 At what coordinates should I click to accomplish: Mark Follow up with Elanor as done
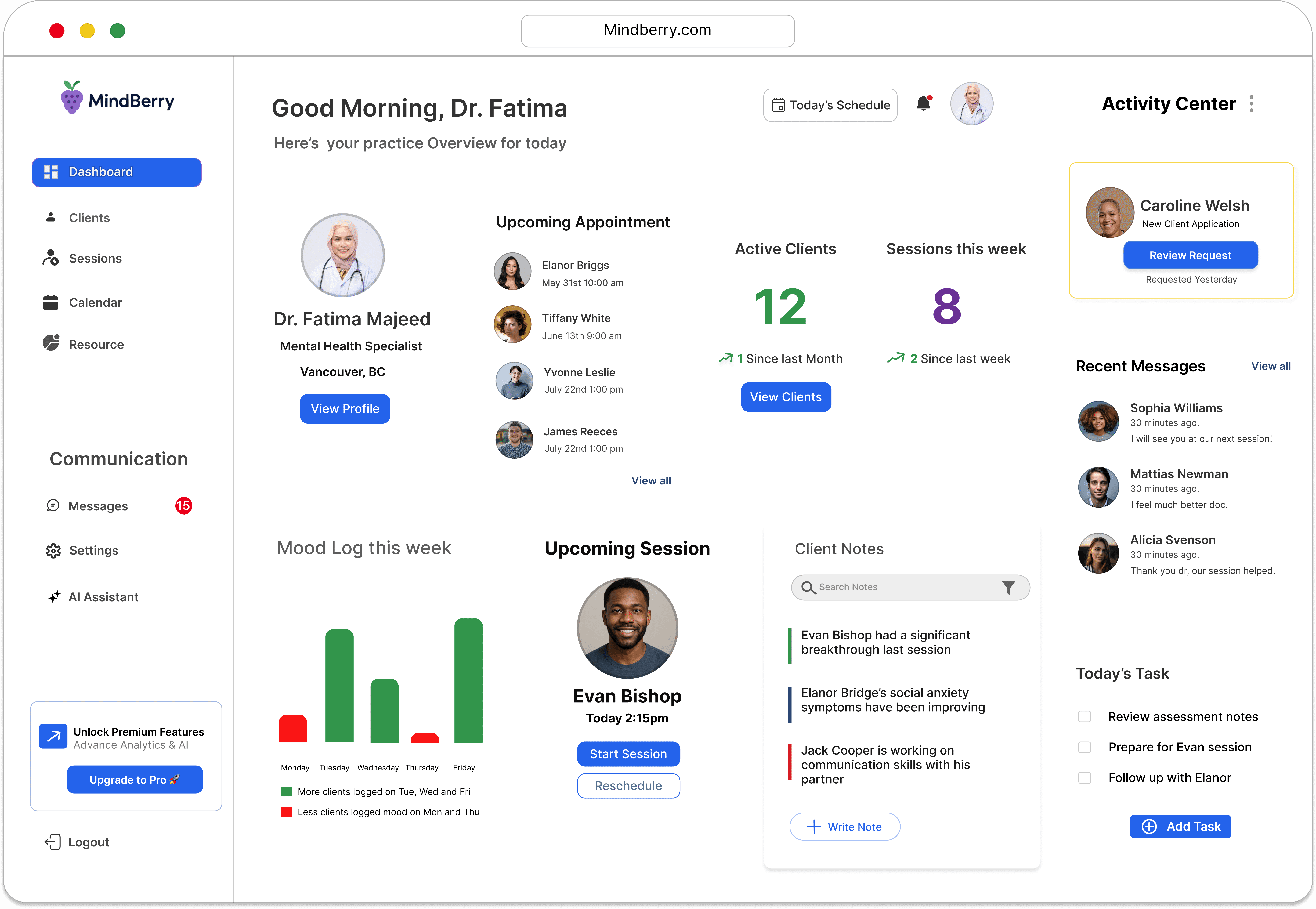coord(1085,778)
